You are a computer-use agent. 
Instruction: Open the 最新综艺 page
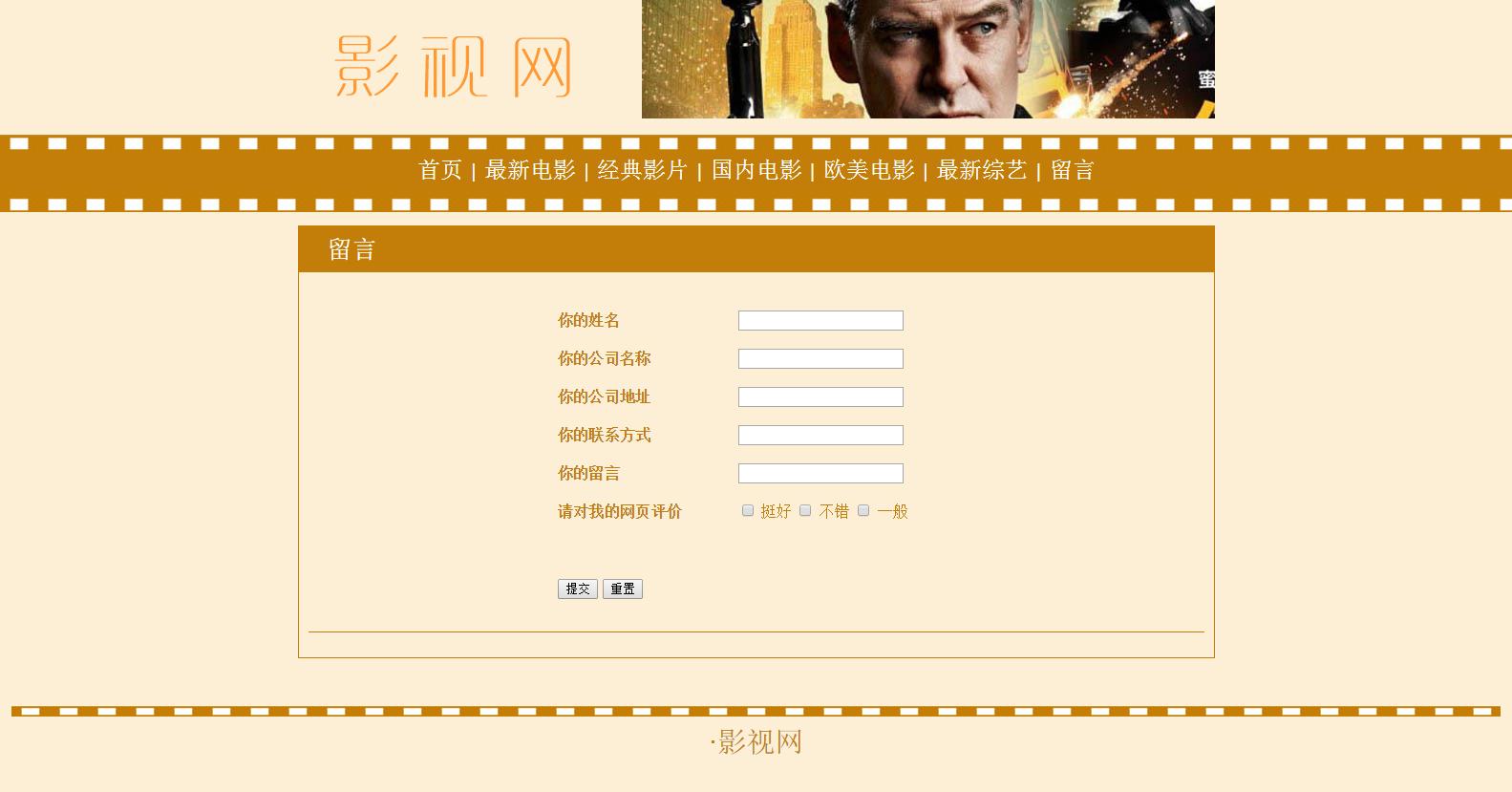pyautogui.click(x=982, y=170)
